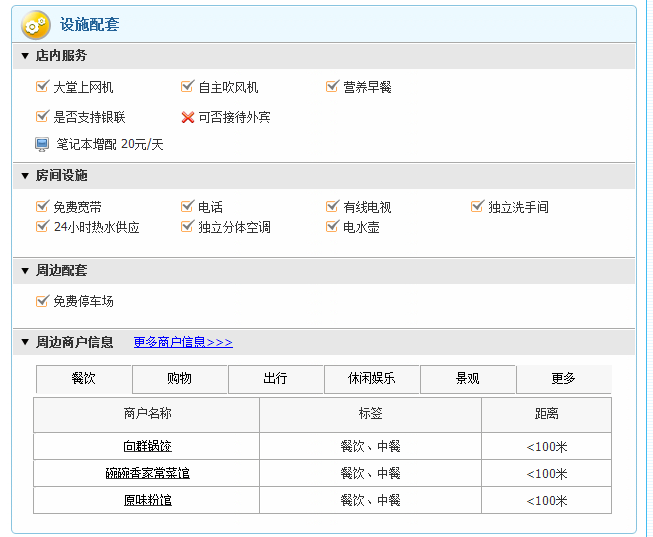This screenshot has width=653, height=537.
Task: Click the 设施配套 header gear icon
Action: 35,23
